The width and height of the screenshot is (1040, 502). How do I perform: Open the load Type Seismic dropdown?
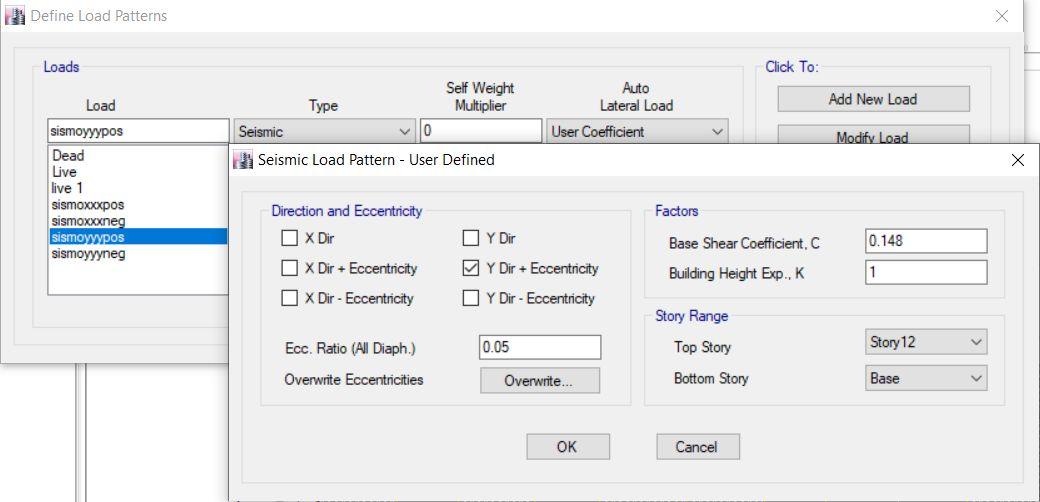tap(324, 132)
